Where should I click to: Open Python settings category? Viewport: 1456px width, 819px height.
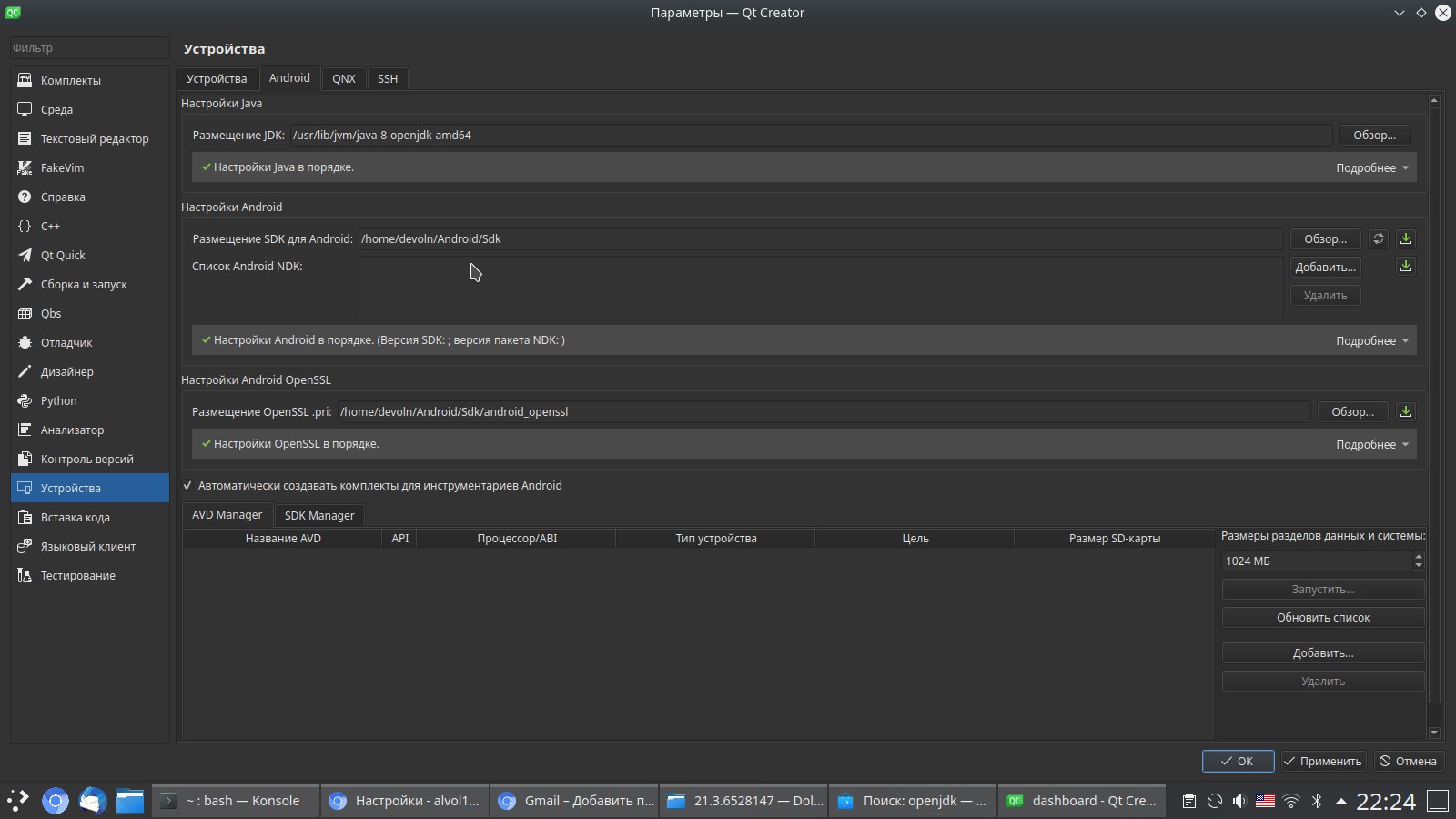(90, 400)
